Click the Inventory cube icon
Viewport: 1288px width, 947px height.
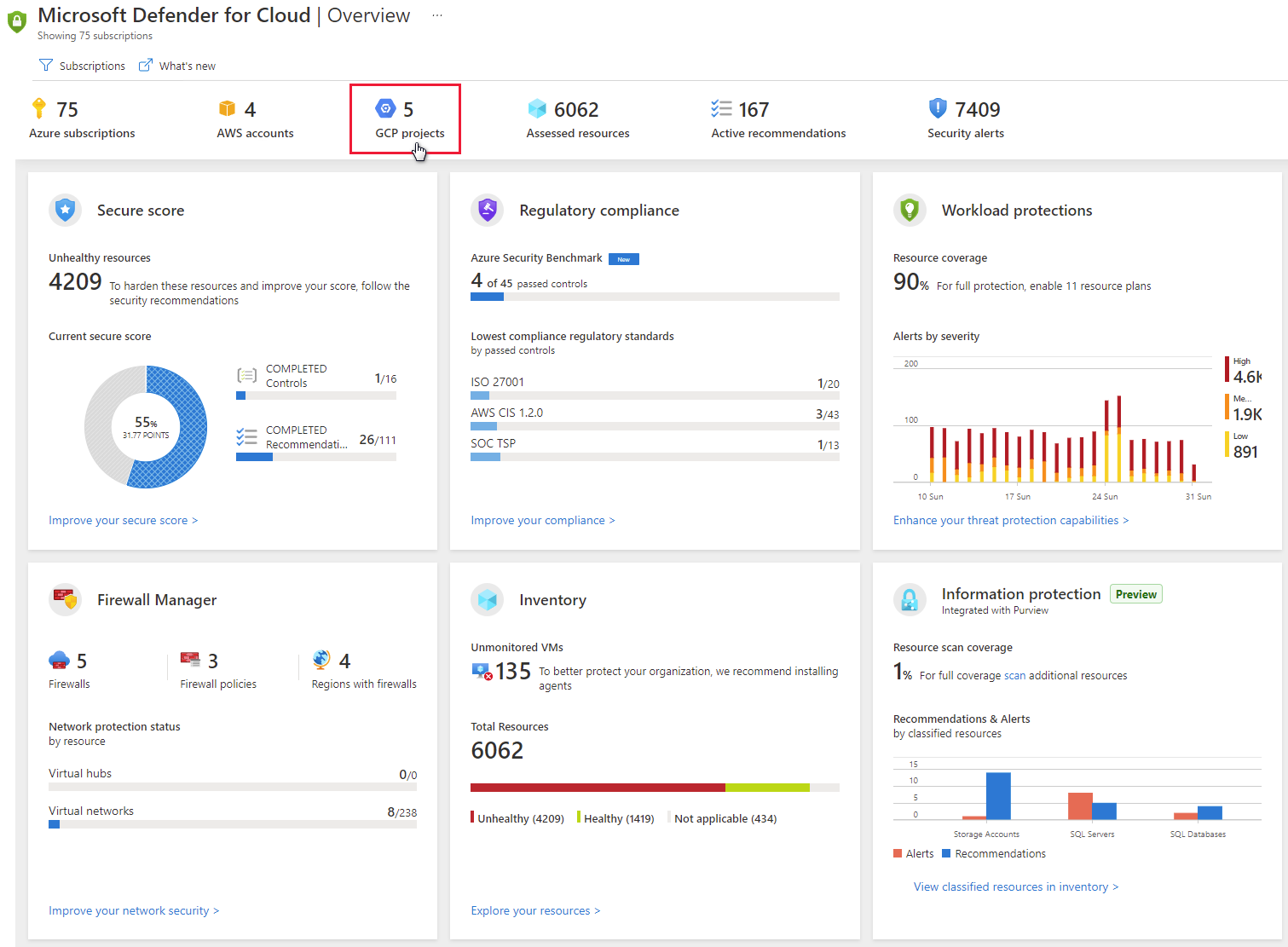tap(488, 599)
